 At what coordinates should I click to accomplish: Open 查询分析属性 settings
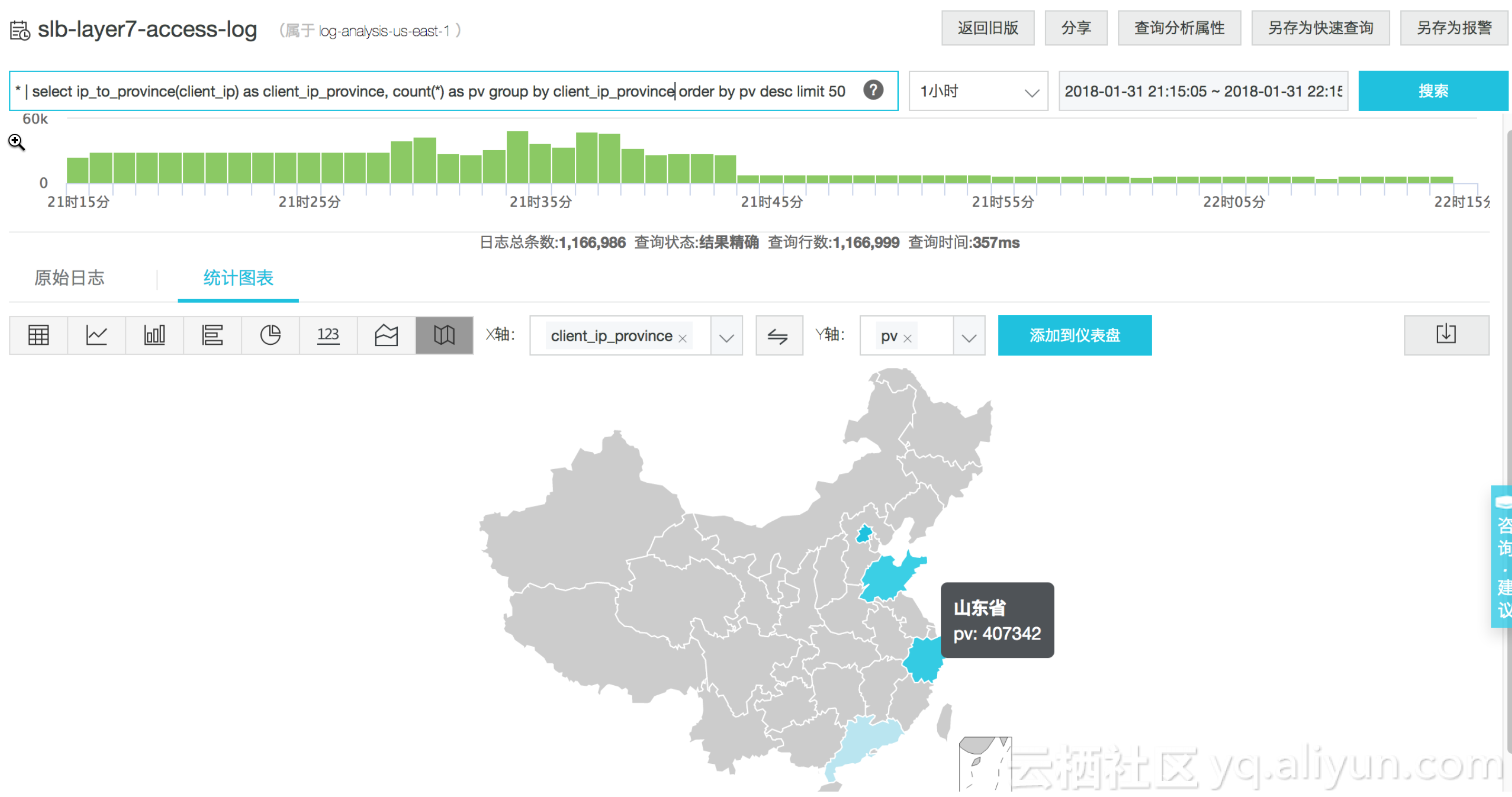1179,28
